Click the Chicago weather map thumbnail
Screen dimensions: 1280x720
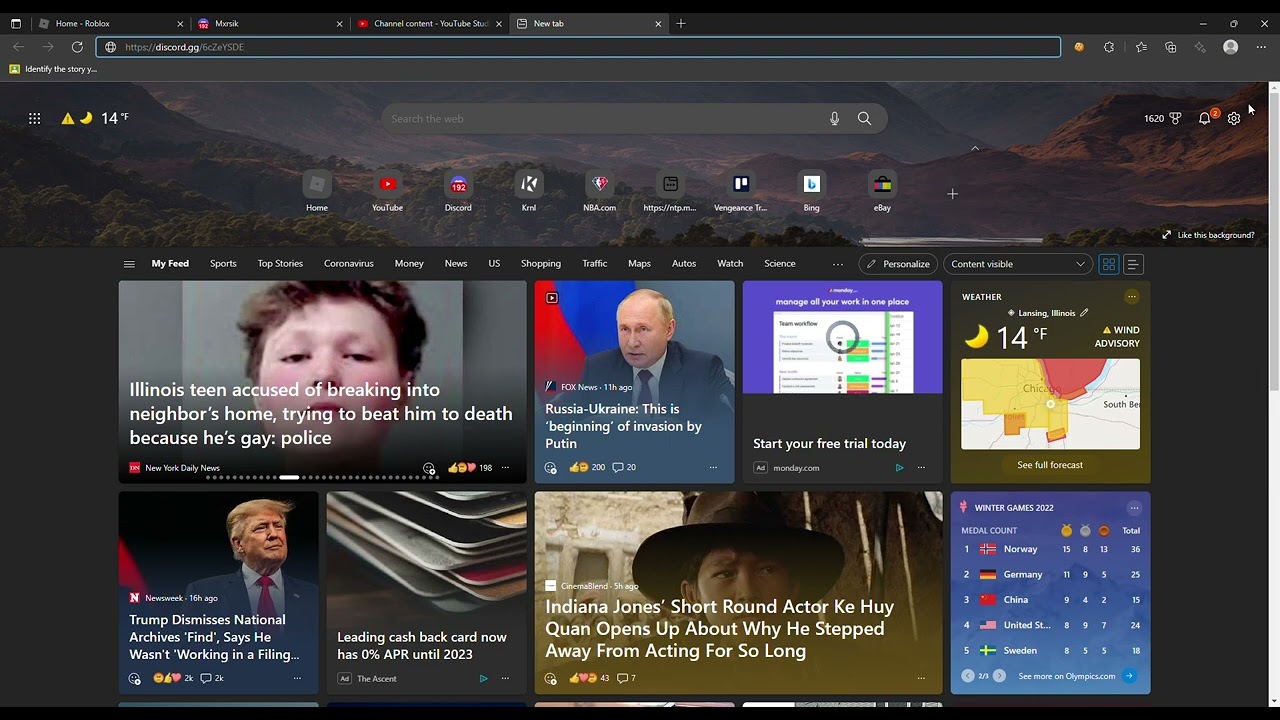[1050, 404]
